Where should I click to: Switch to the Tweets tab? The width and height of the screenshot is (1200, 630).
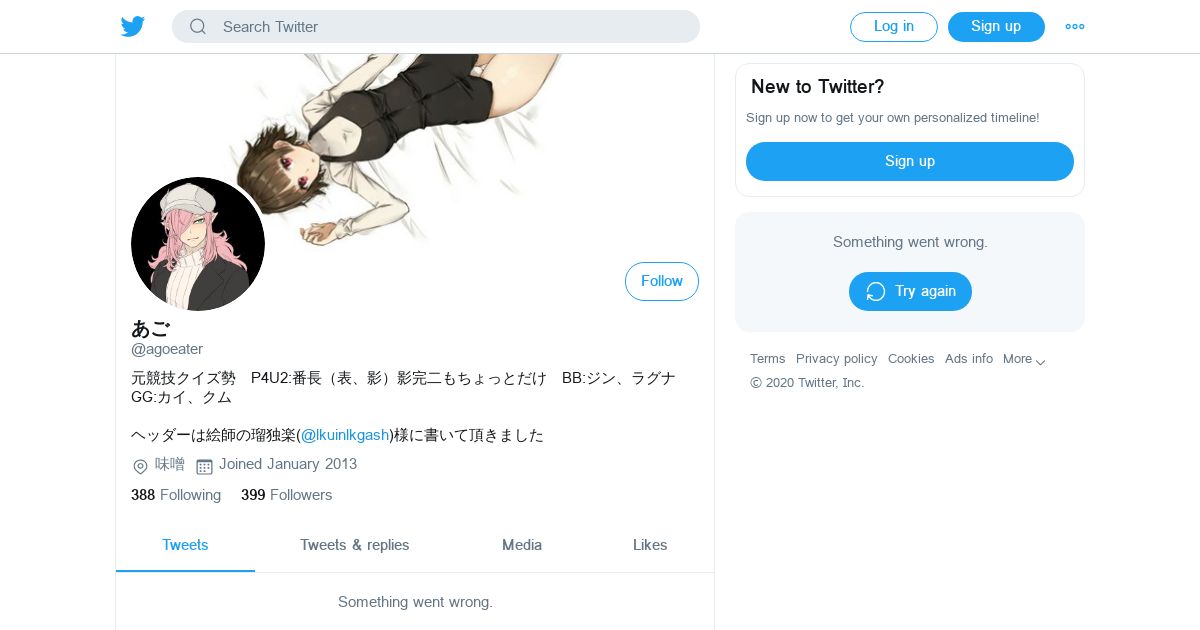[x=185, y=545]
